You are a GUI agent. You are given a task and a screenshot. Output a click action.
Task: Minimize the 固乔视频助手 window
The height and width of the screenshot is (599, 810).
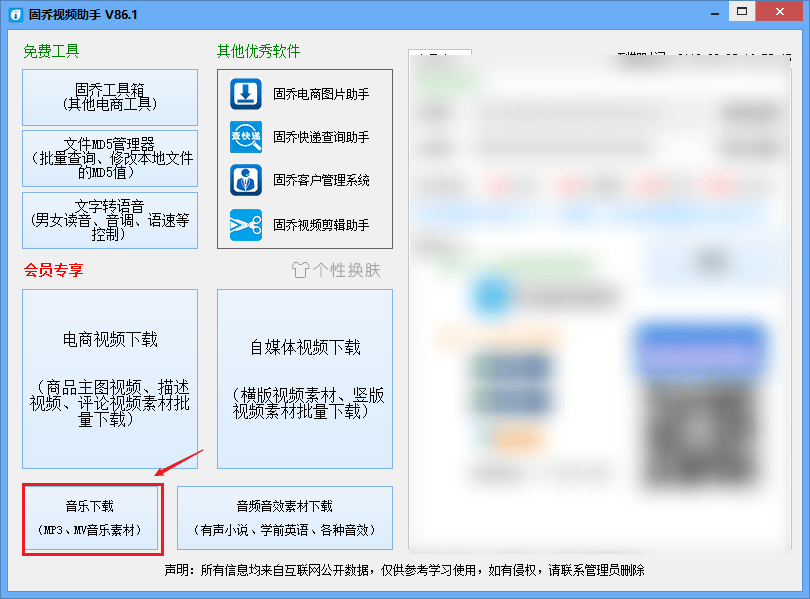(713, 12)
